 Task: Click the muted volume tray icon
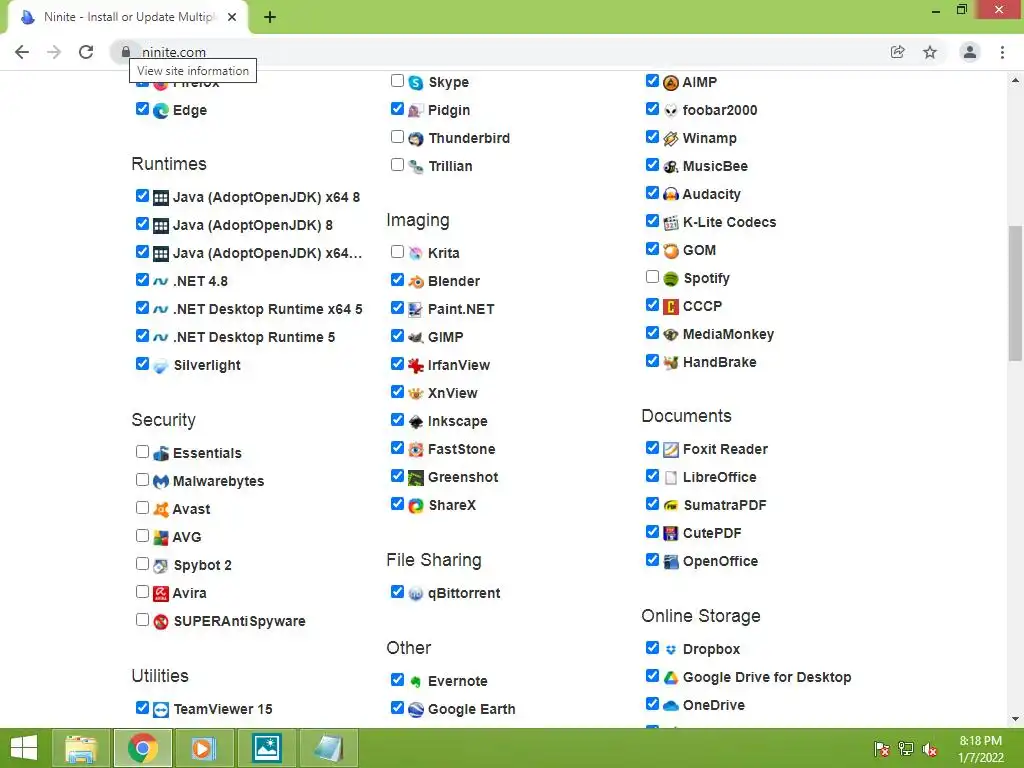(930, 749)
